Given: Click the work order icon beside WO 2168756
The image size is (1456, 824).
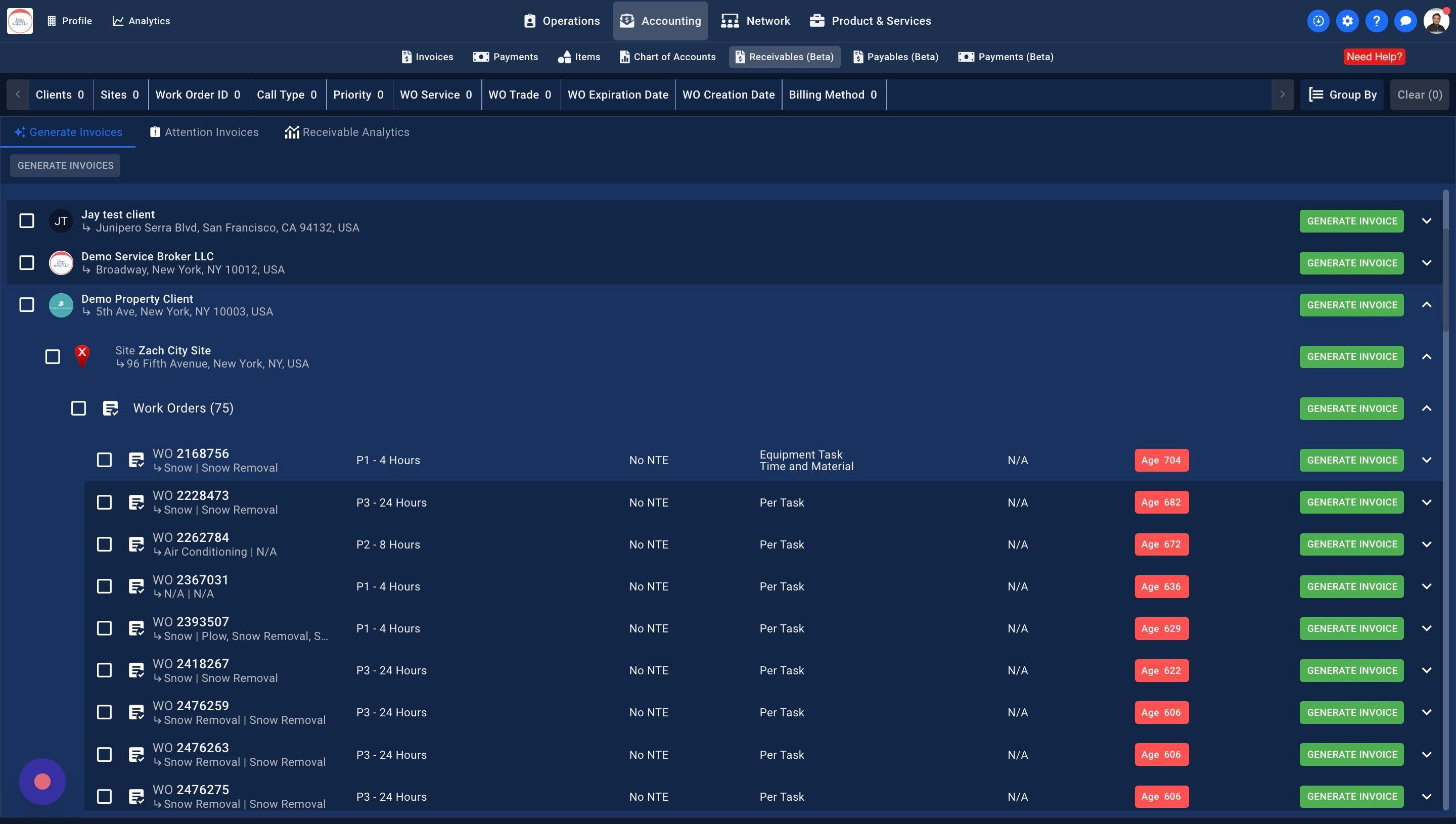Looking at the screenshot, I should (136, 460).
